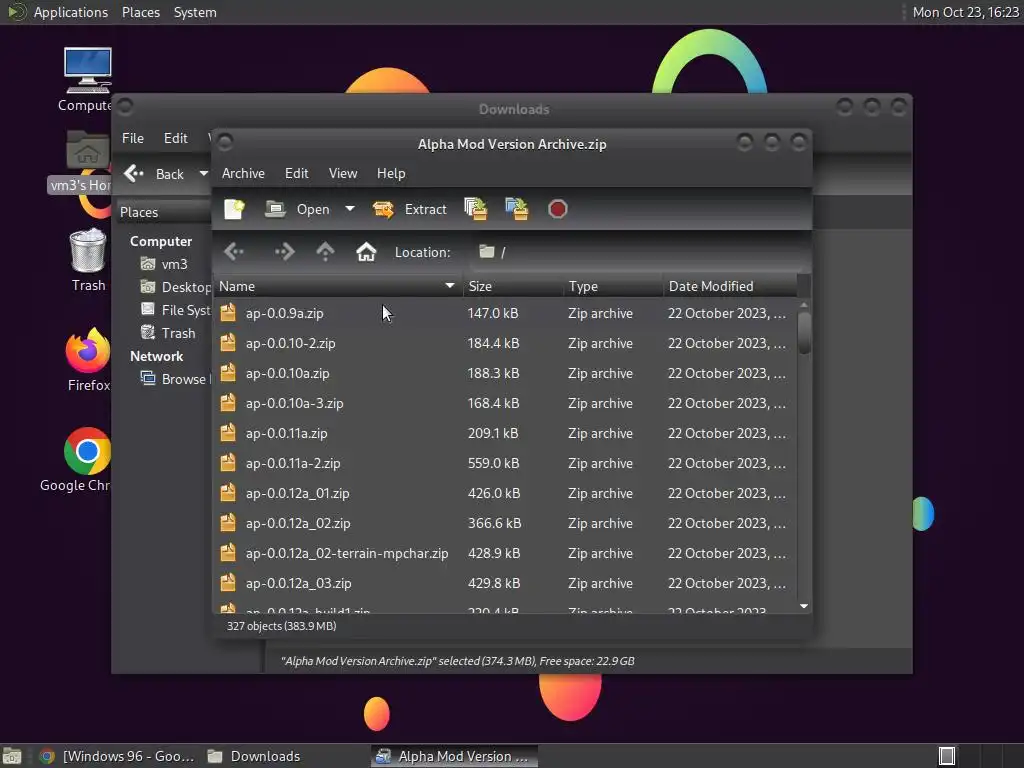The image size is (1024, 768).
Task: Click the Location path input field
Action: coord(637,252)
